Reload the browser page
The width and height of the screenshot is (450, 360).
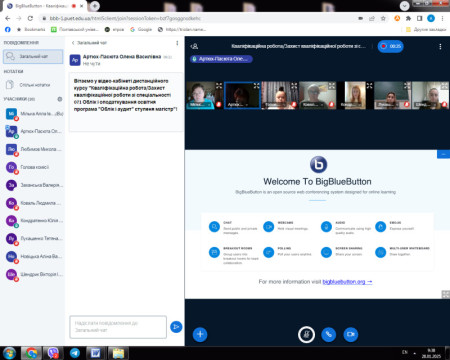(30, 18)
